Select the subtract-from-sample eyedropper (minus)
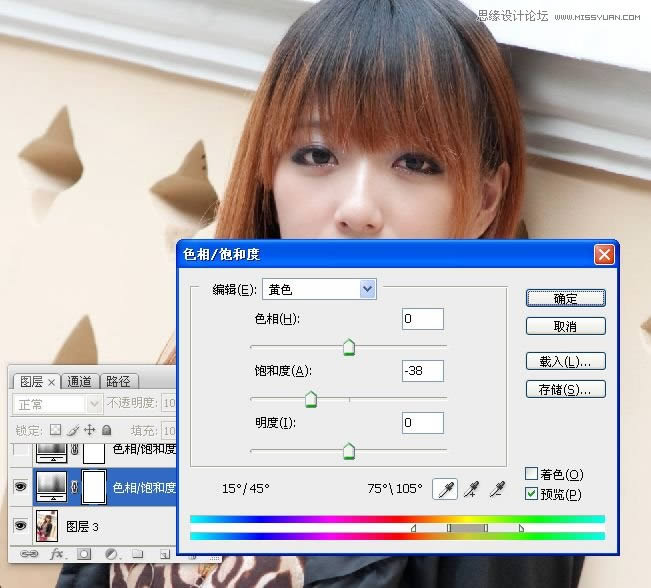 (x=497, y=489)
